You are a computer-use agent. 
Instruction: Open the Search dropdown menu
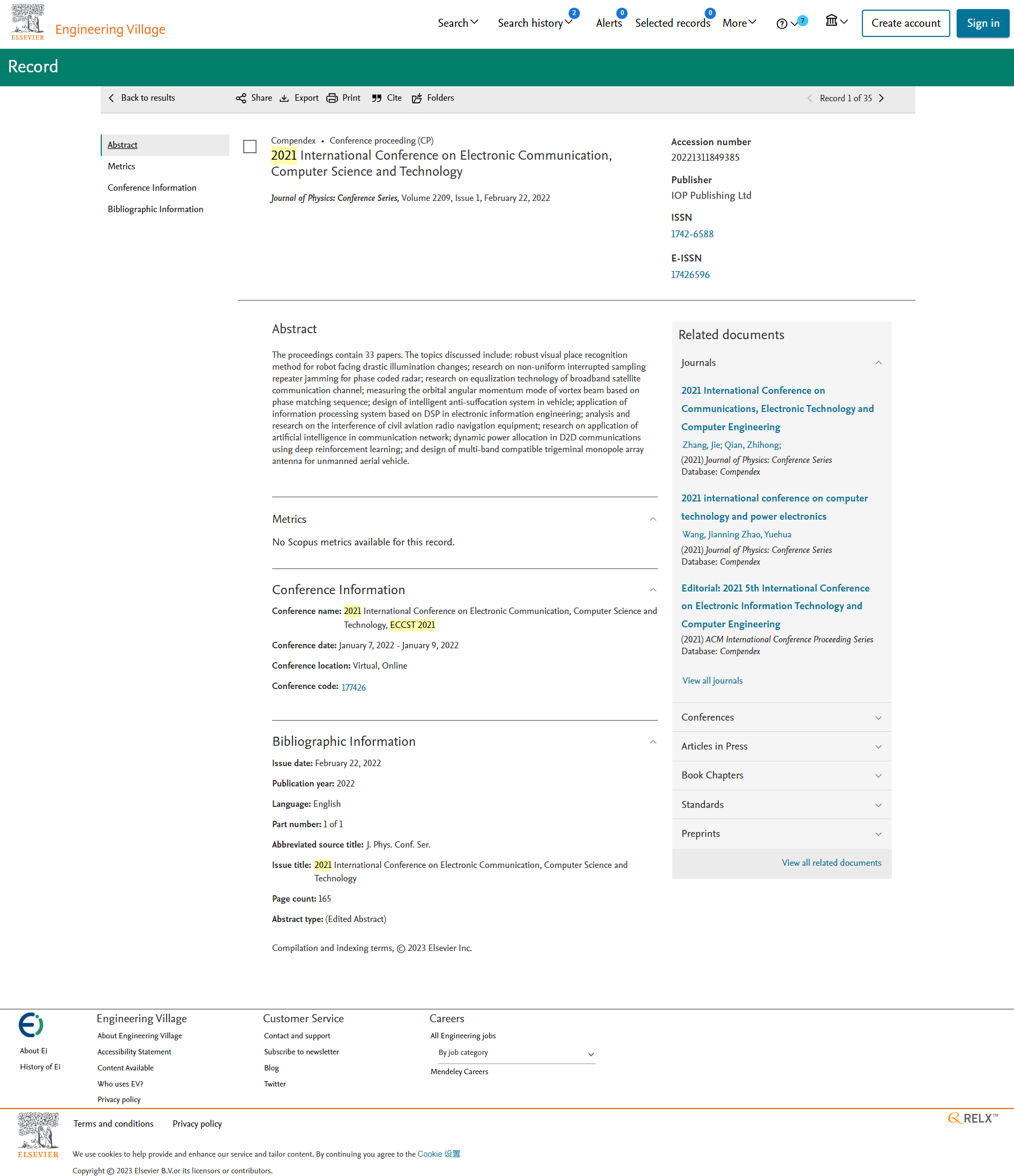[x=458, y=23]
